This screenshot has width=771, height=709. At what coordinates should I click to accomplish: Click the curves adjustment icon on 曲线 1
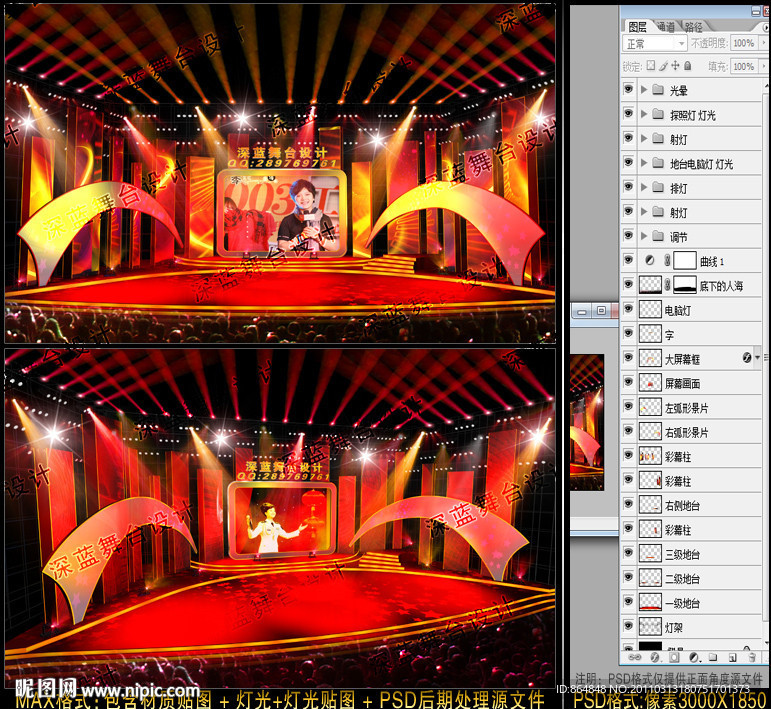point(650,261)
